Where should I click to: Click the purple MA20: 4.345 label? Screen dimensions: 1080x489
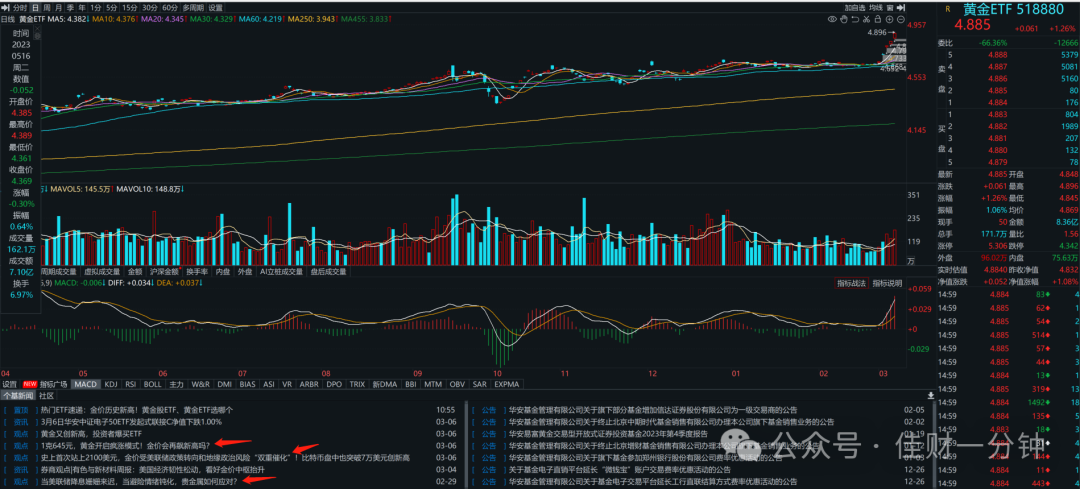(x=163, y=19)
